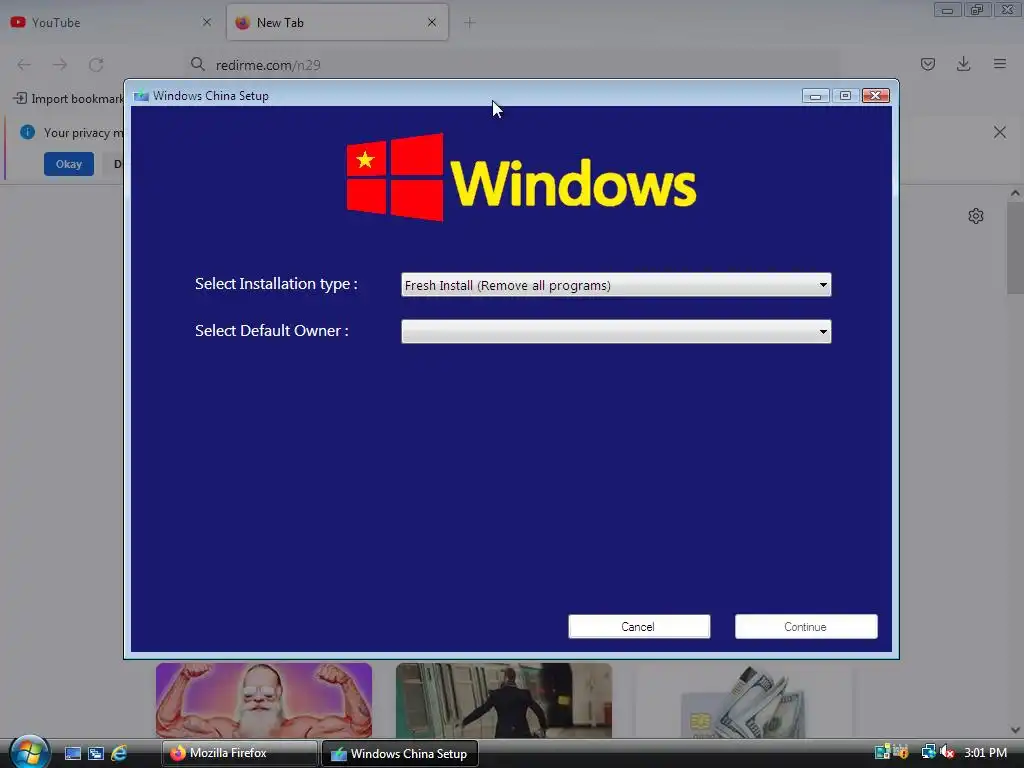
Task: Select Mozilla Firefox taskbar button
Action: pos(240,753)
